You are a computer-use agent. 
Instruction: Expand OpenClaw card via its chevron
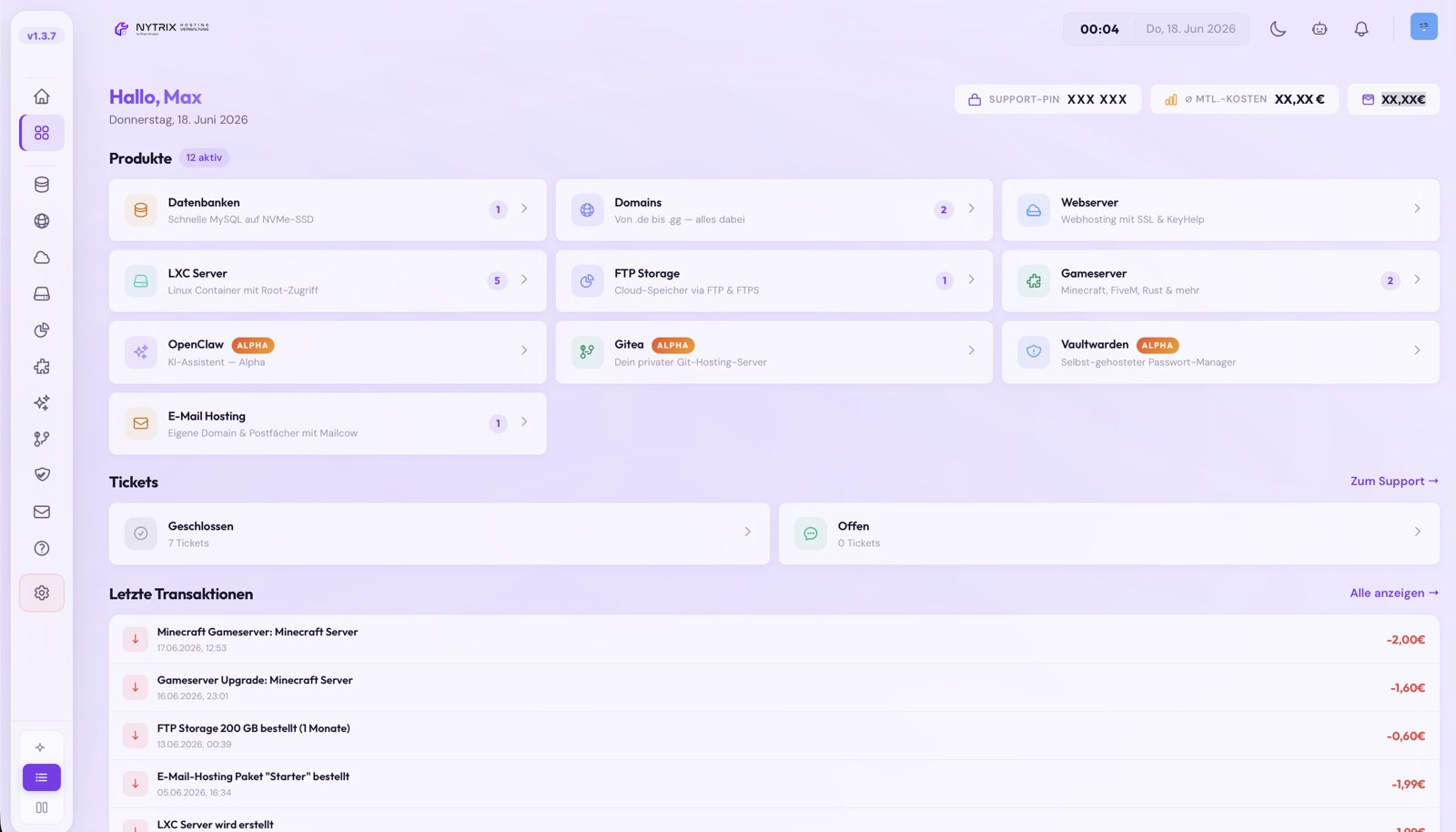524,350
